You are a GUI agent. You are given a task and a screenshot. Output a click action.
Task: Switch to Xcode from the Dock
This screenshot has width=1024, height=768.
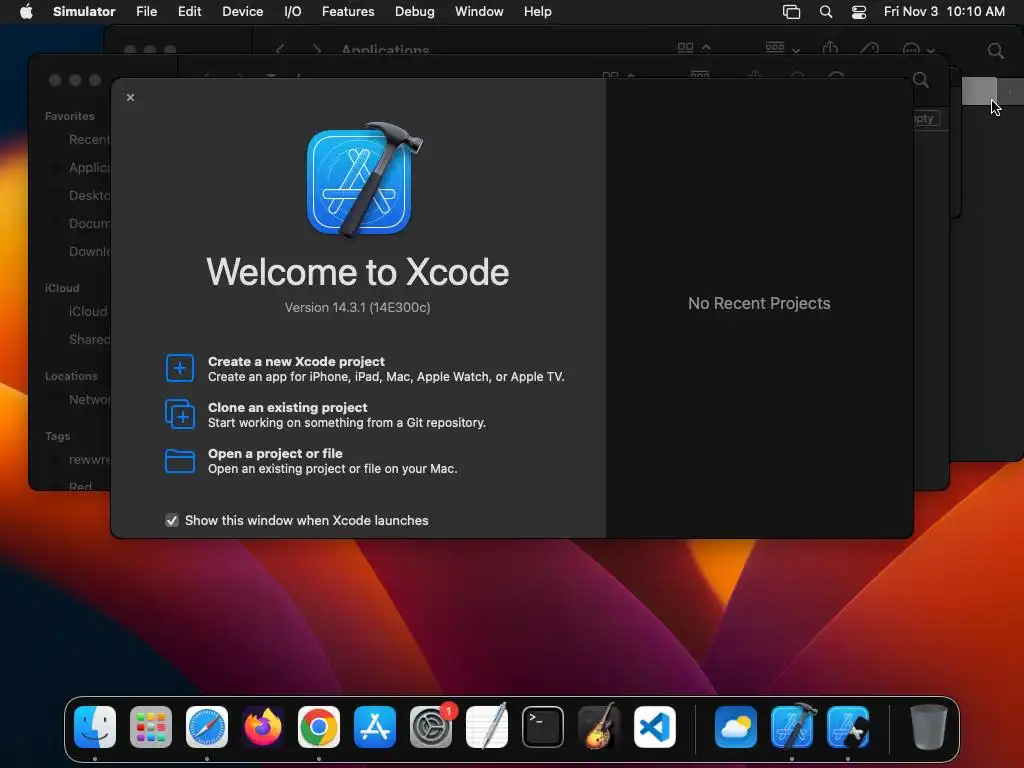(x=793, y=726)
